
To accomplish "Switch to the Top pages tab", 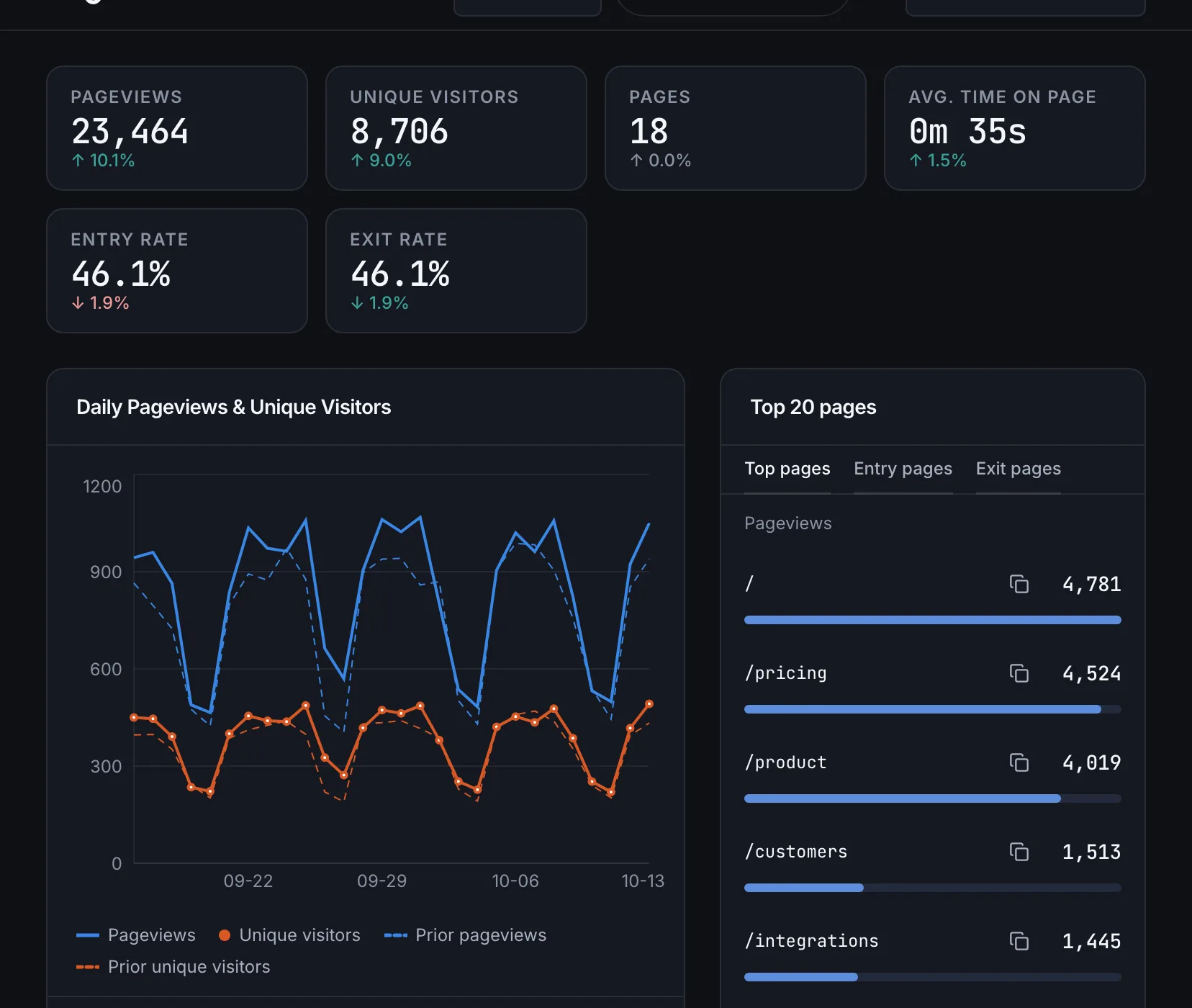I will 787,469.
